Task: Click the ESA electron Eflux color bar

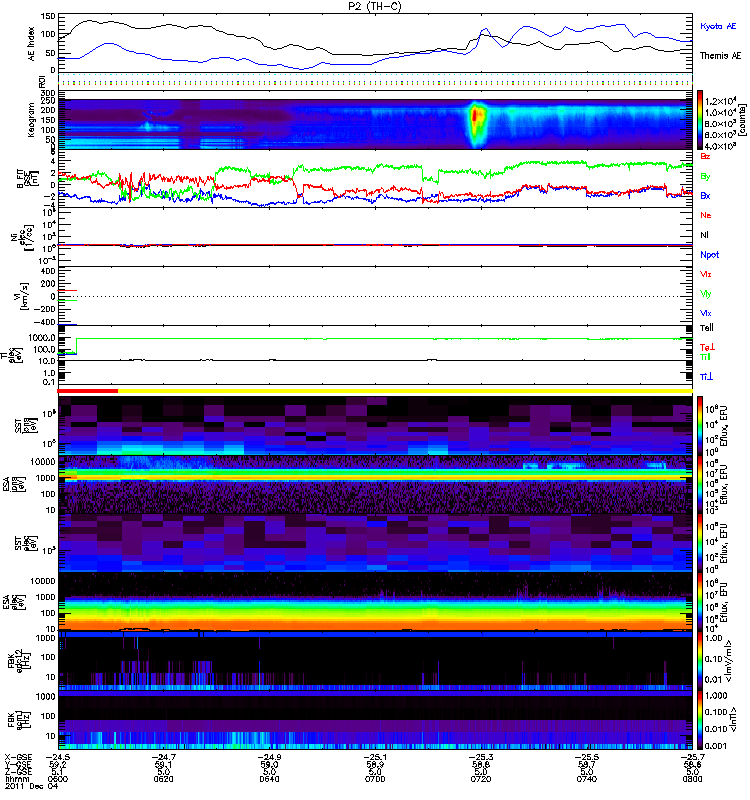Action: pyautogui.click(x=700, y=602)
